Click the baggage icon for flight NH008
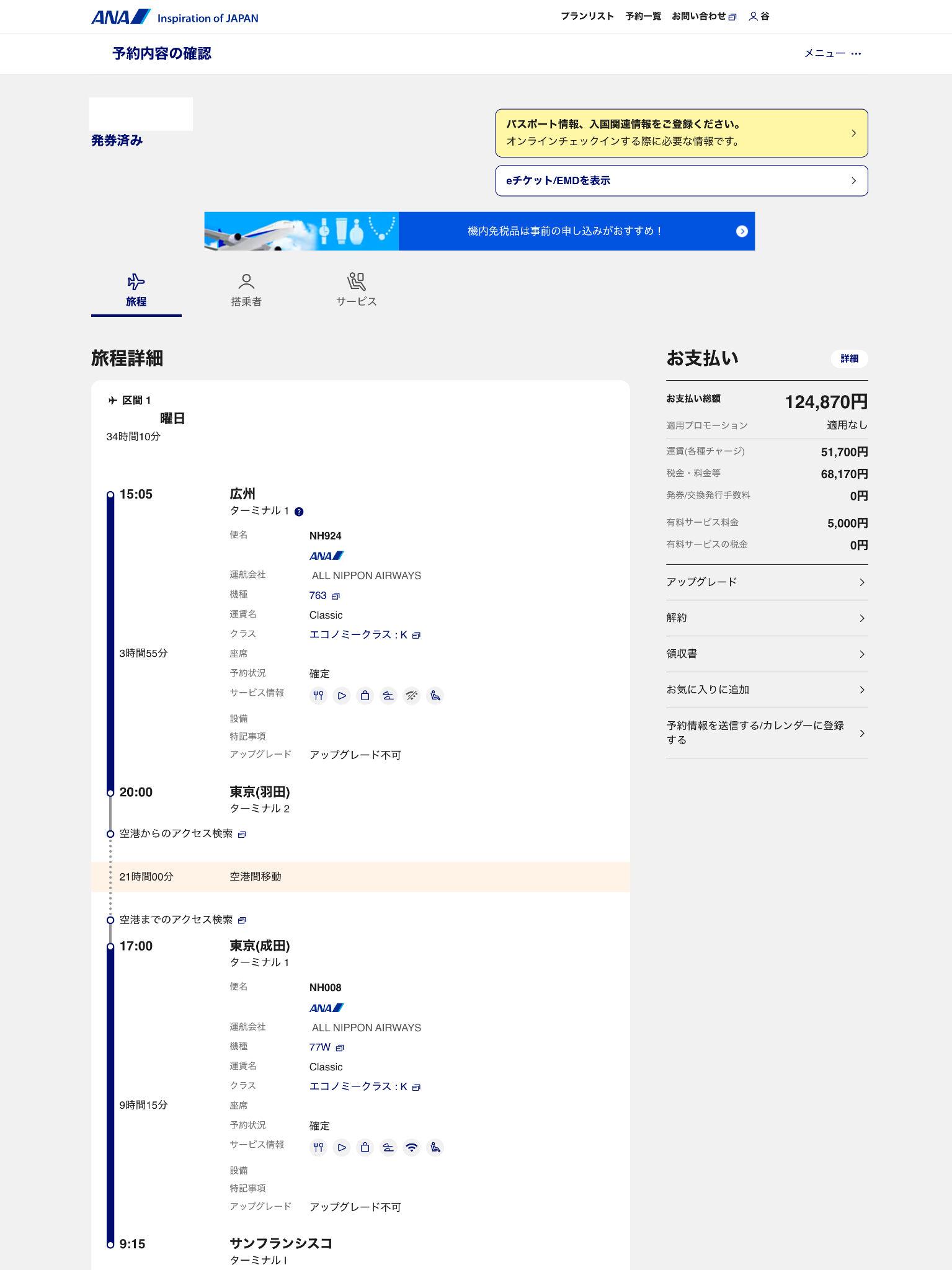Screen dimensions: 952x1270 tap(365, 1148)
